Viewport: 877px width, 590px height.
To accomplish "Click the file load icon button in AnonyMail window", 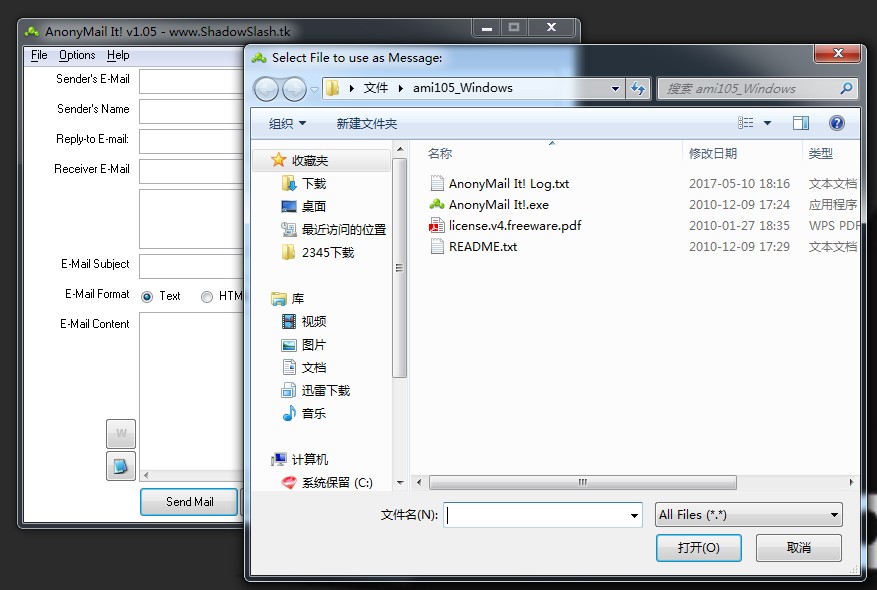I will (121, 466).
